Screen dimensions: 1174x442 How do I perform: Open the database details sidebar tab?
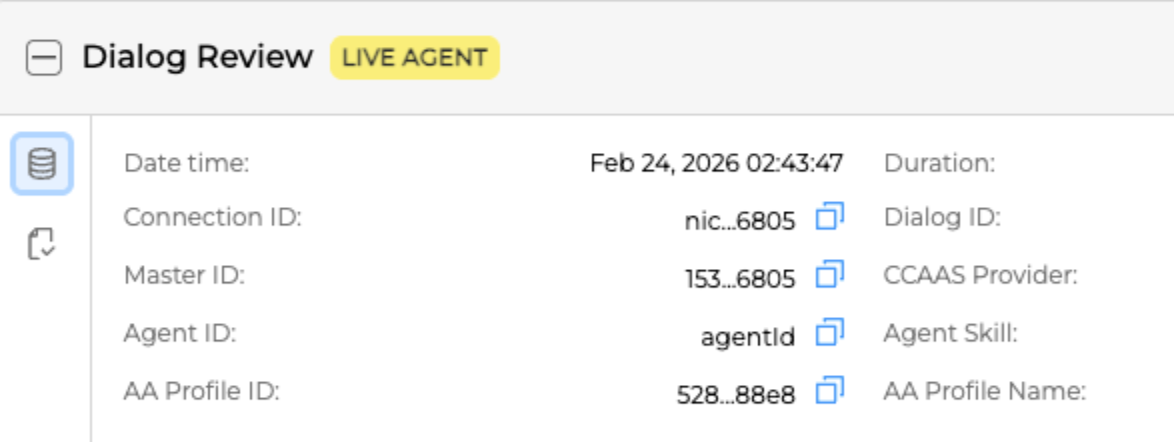[x=42, y=163]
